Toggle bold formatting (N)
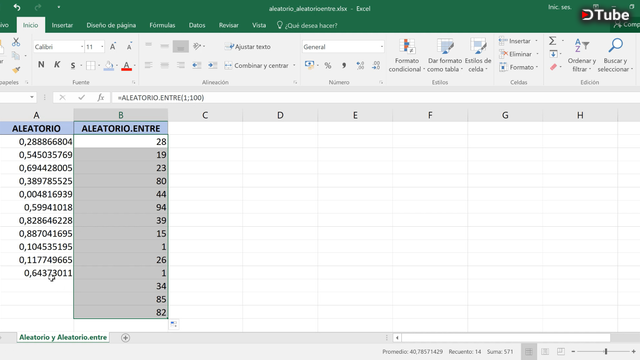Screen dimensions: 640x360 41,65
